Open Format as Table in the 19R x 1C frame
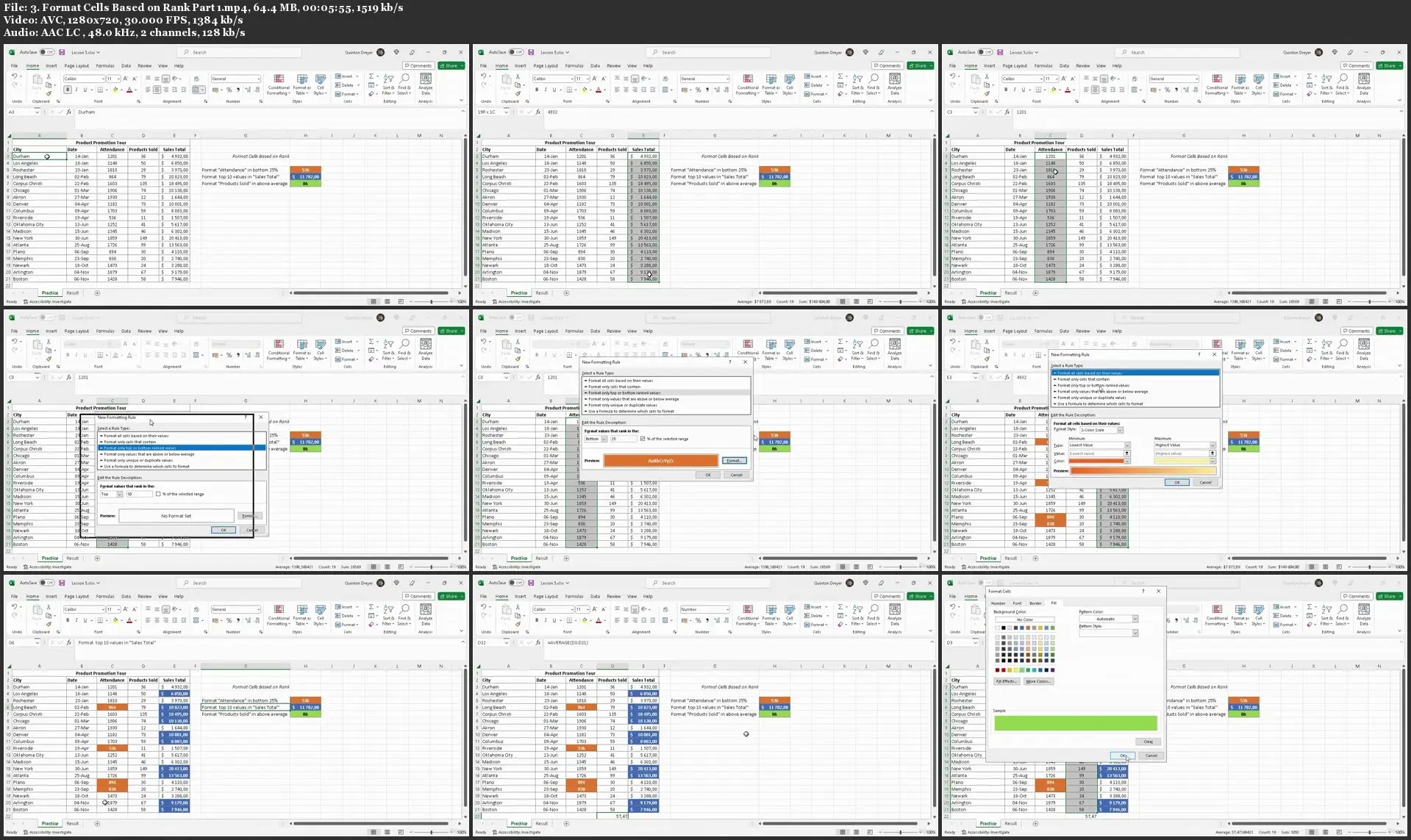Image resolution: width=1411 pixels, height=840 pixels. point(771,84)
